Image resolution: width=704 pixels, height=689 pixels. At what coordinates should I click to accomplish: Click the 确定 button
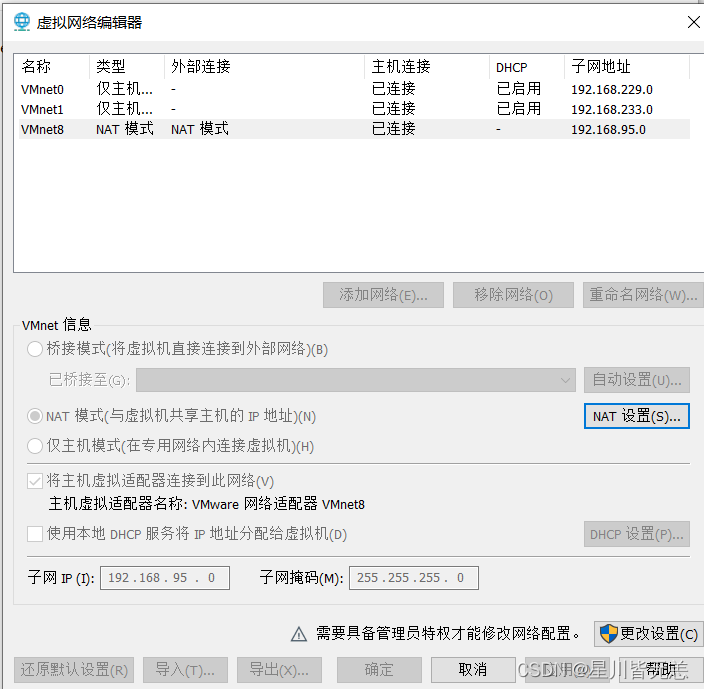pos(379,670)
